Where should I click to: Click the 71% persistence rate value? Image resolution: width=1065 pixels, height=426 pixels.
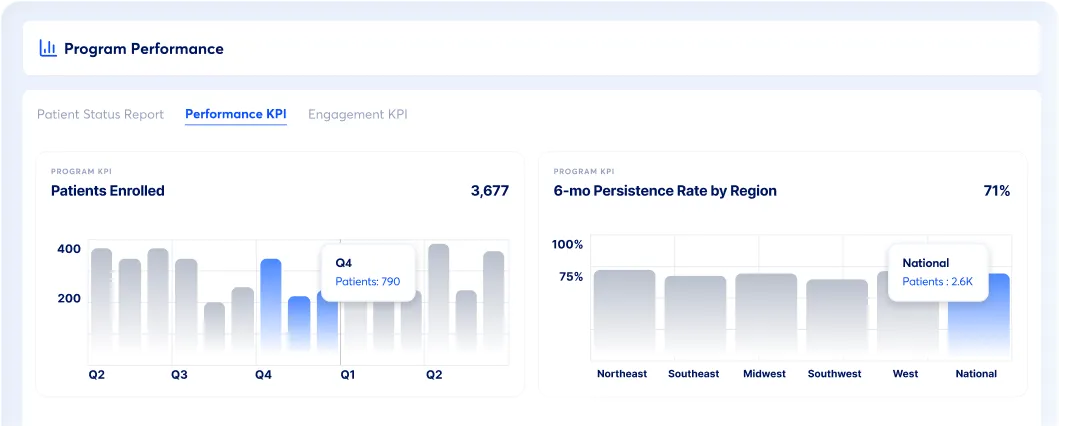pos(996,191)
